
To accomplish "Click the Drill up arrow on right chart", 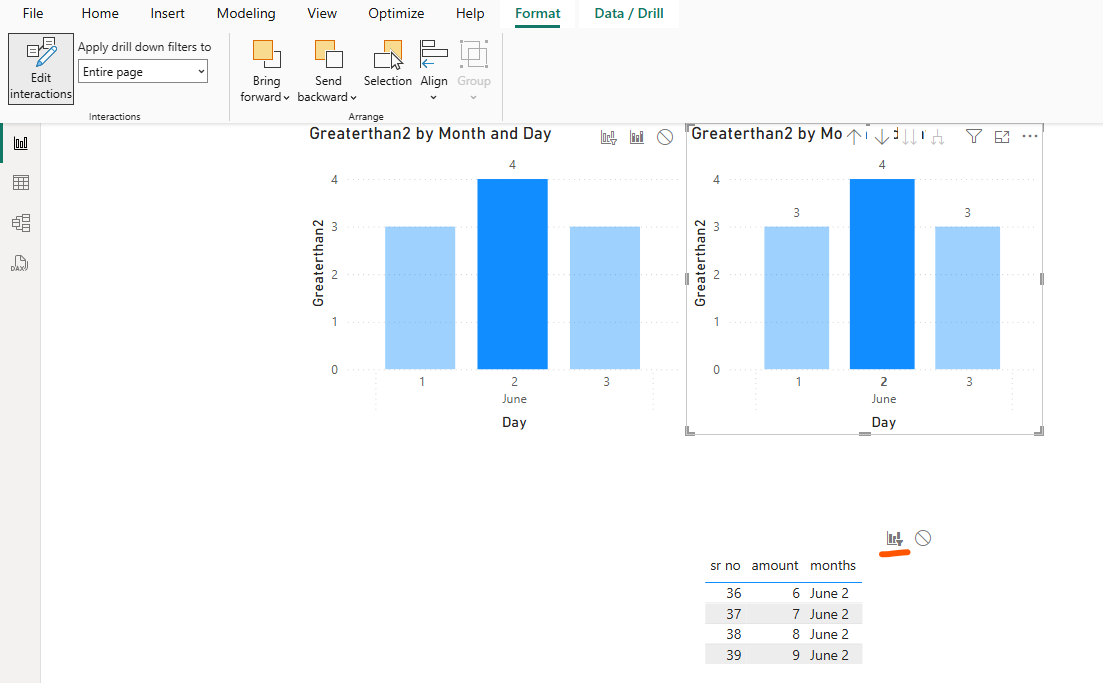I will pyautogui.click(x=854, y=136).
